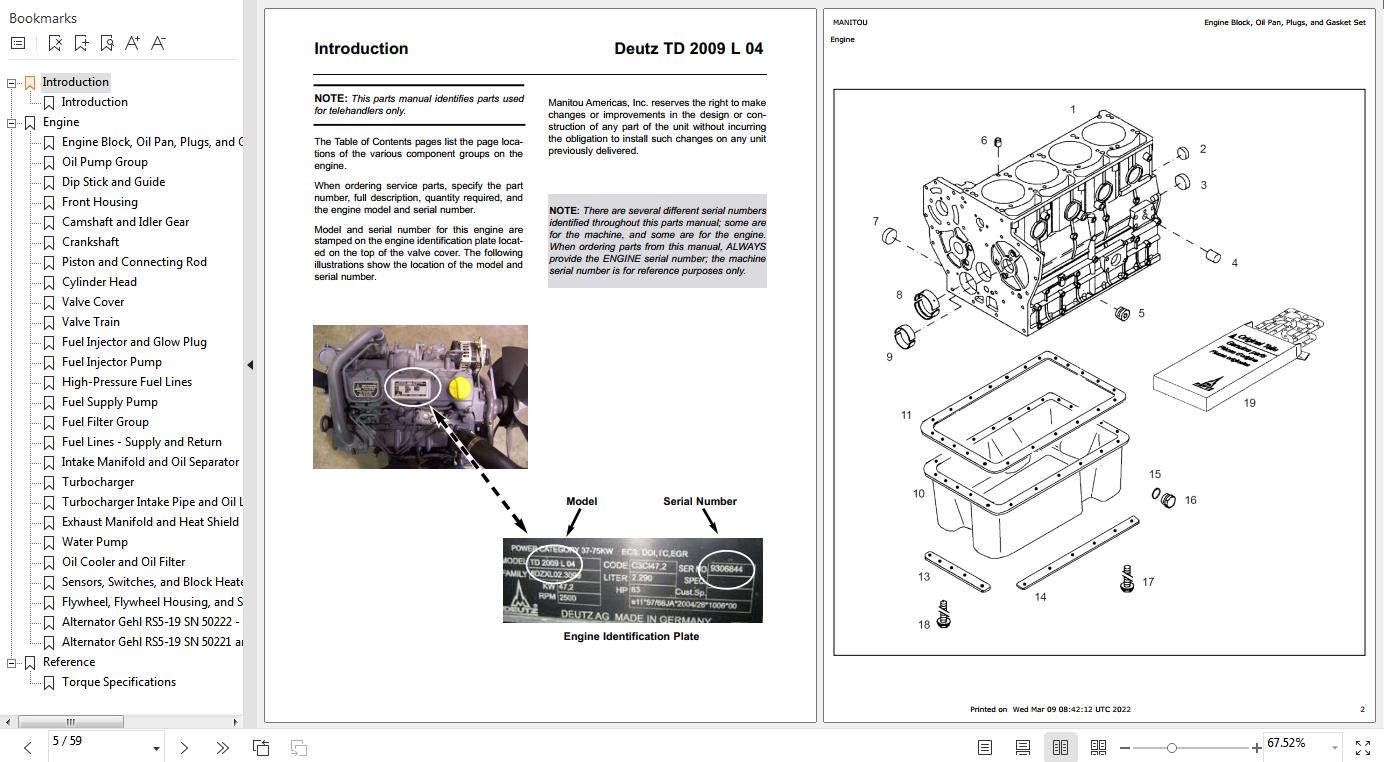Open the page number dropdown arrow
This screenshot has height=762, width=1384.
(156, 748)
